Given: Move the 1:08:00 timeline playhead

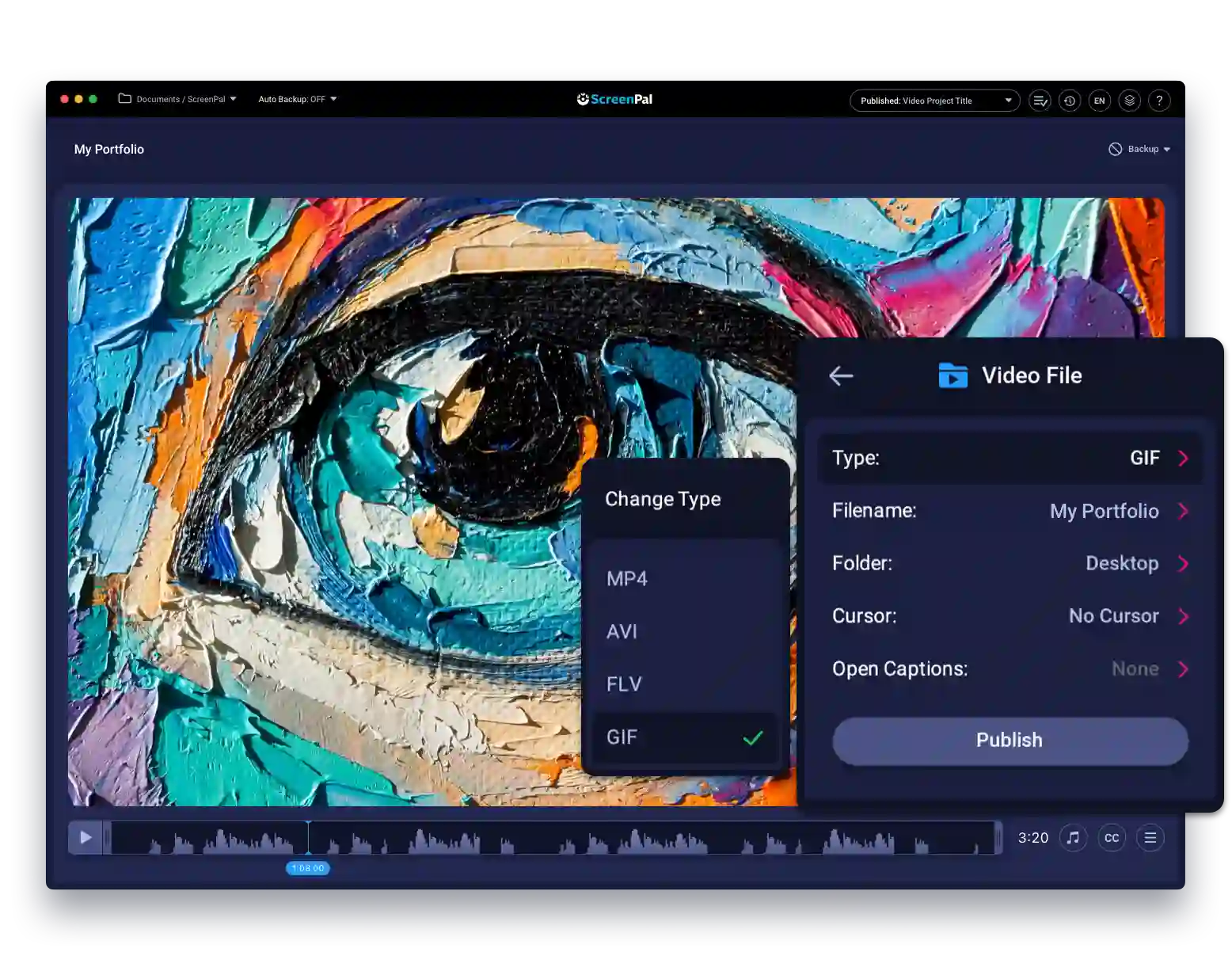Looking at the screenshot, I should (x=308, y=868).
